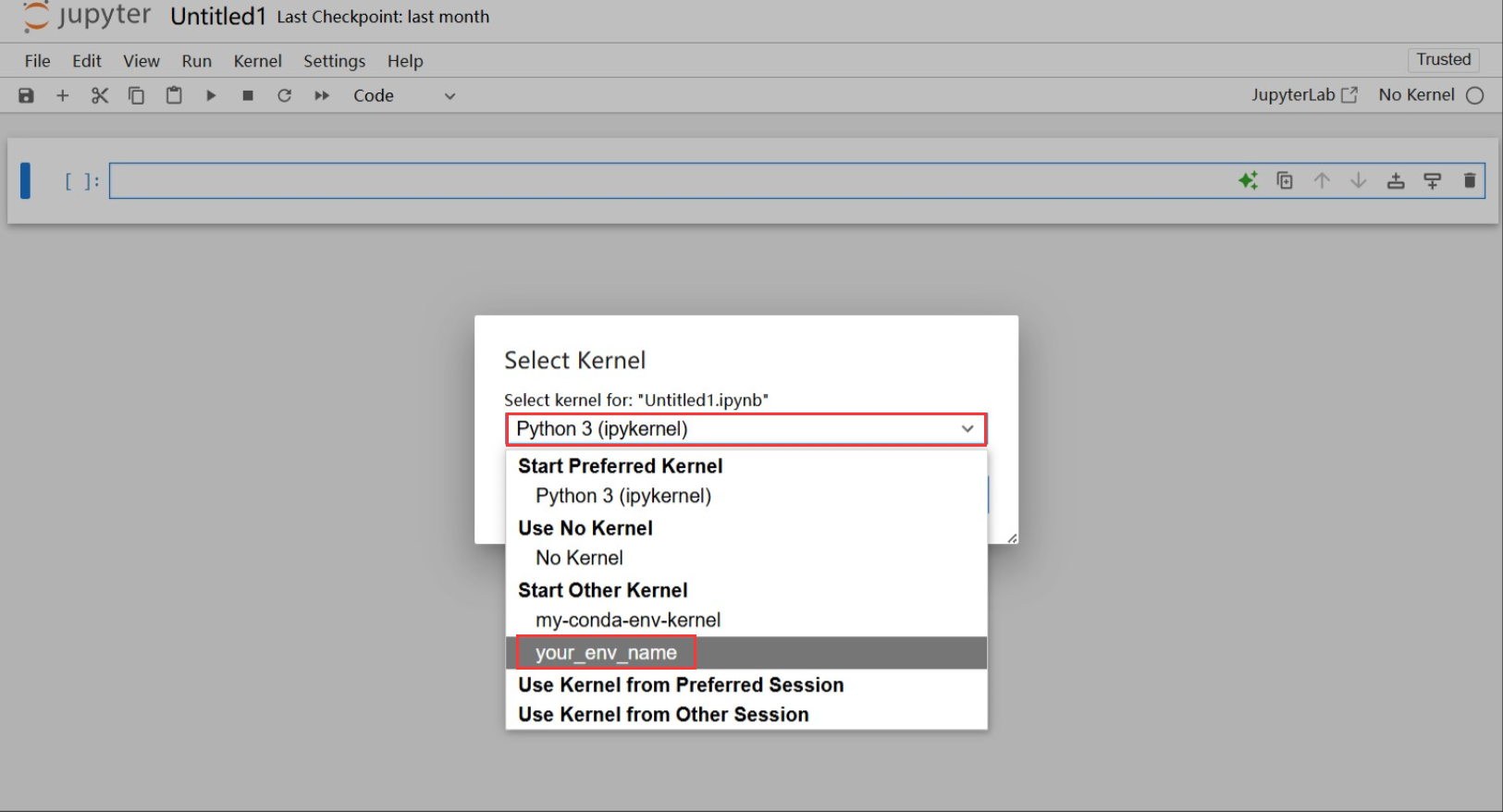
Task: Open the Kernel menu
Action: click(257, 61)
